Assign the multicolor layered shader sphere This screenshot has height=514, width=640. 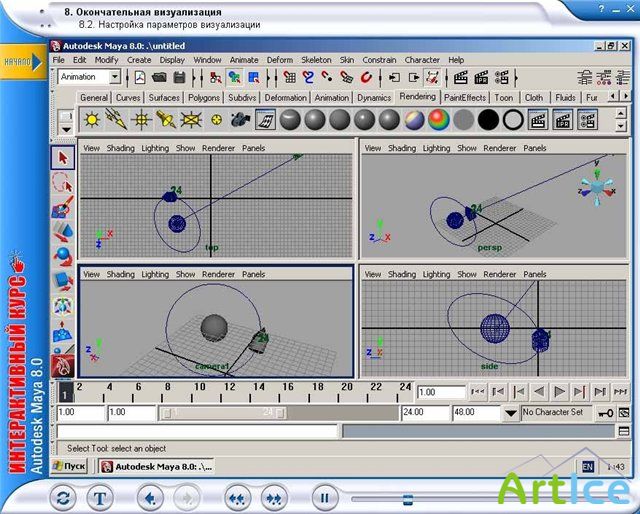(414, 120)
